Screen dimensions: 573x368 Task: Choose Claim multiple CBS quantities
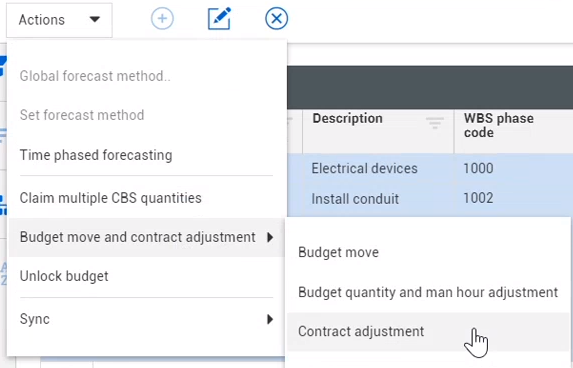pos(146,198)
